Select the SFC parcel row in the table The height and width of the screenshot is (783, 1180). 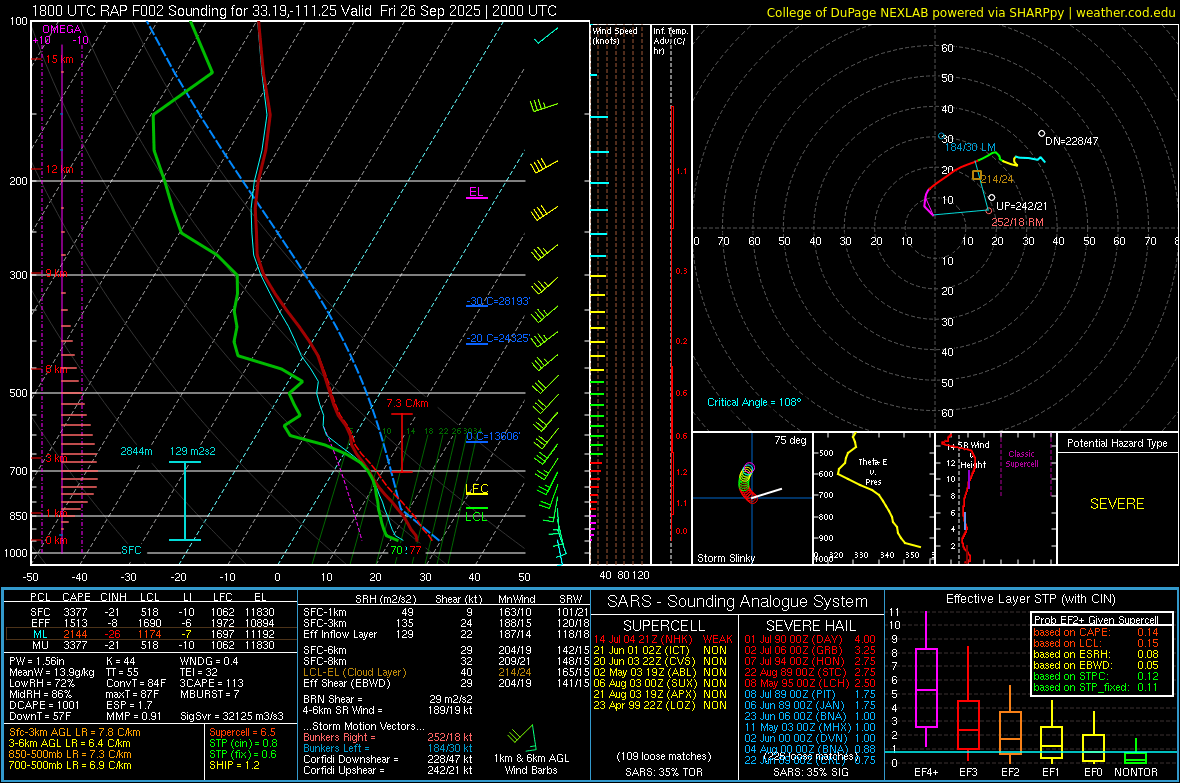151,612
